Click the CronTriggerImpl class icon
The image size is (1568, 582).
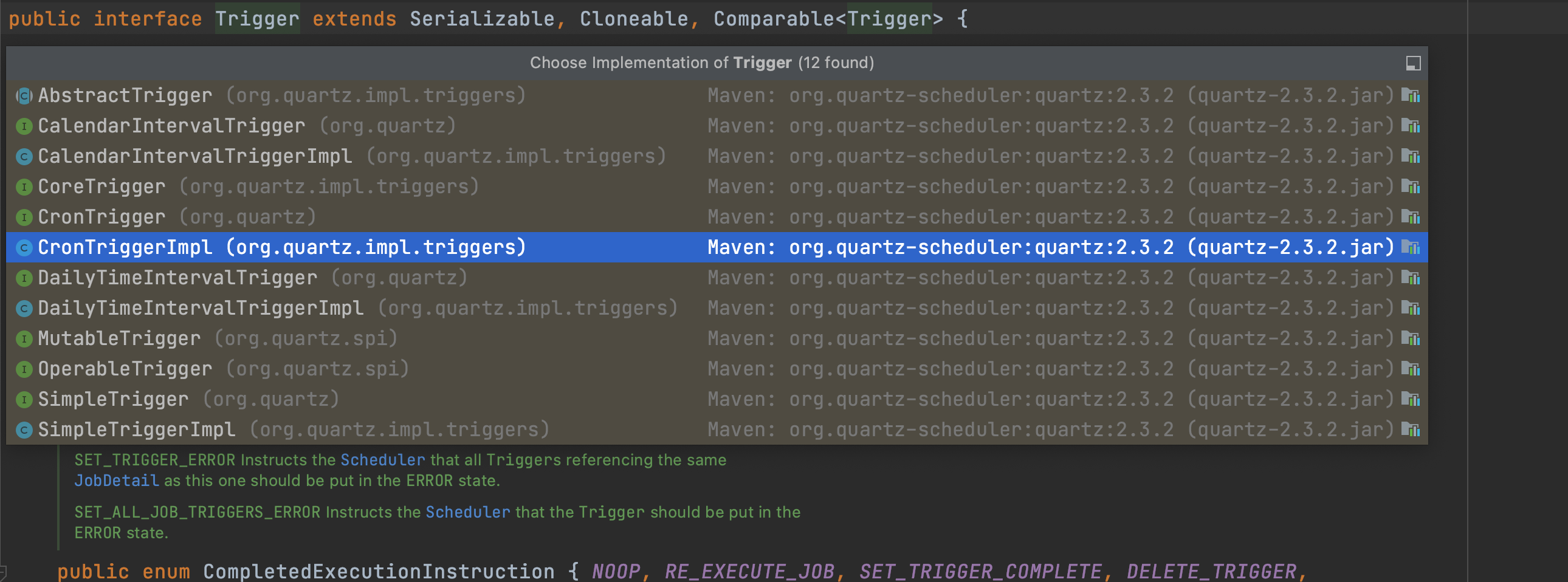pos(24,247)
